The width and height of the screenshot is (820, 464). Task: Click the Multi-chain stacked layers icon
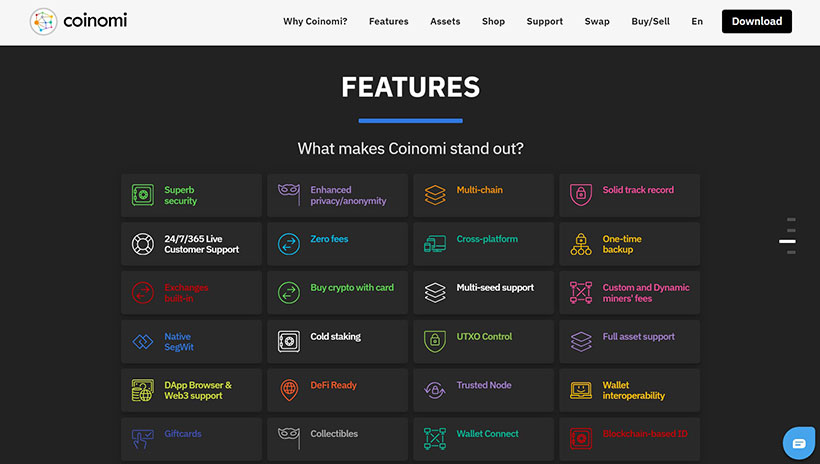tap(435, 195)
